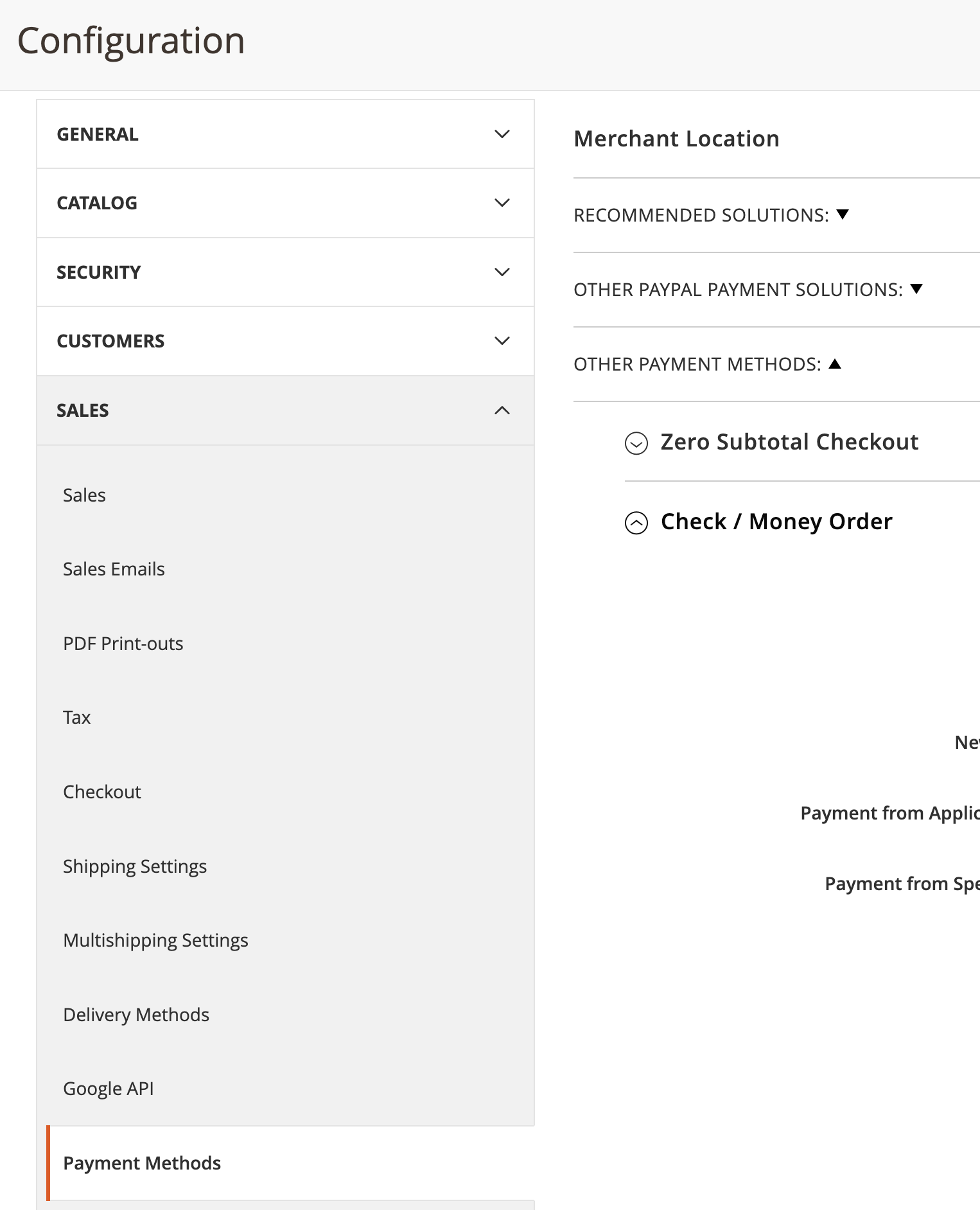Image resolution: width=980 pixels, height=1210 pixels.
Task: Open Sales Emails settings
Action: click(114, 569)
